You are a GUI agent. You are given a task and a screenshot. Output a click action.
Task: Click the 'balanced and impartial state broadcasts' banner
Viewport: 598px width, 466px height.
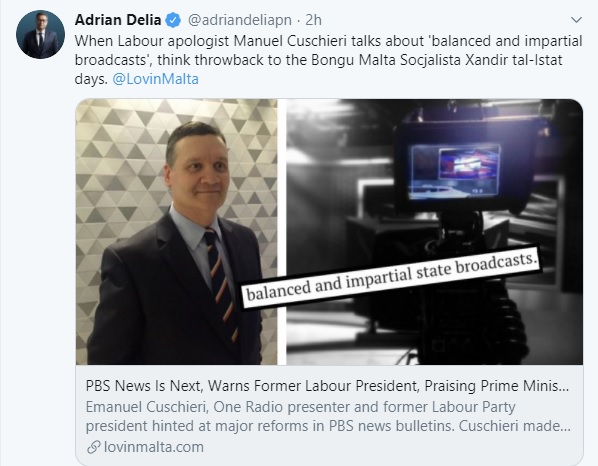(x=392, y=278)
